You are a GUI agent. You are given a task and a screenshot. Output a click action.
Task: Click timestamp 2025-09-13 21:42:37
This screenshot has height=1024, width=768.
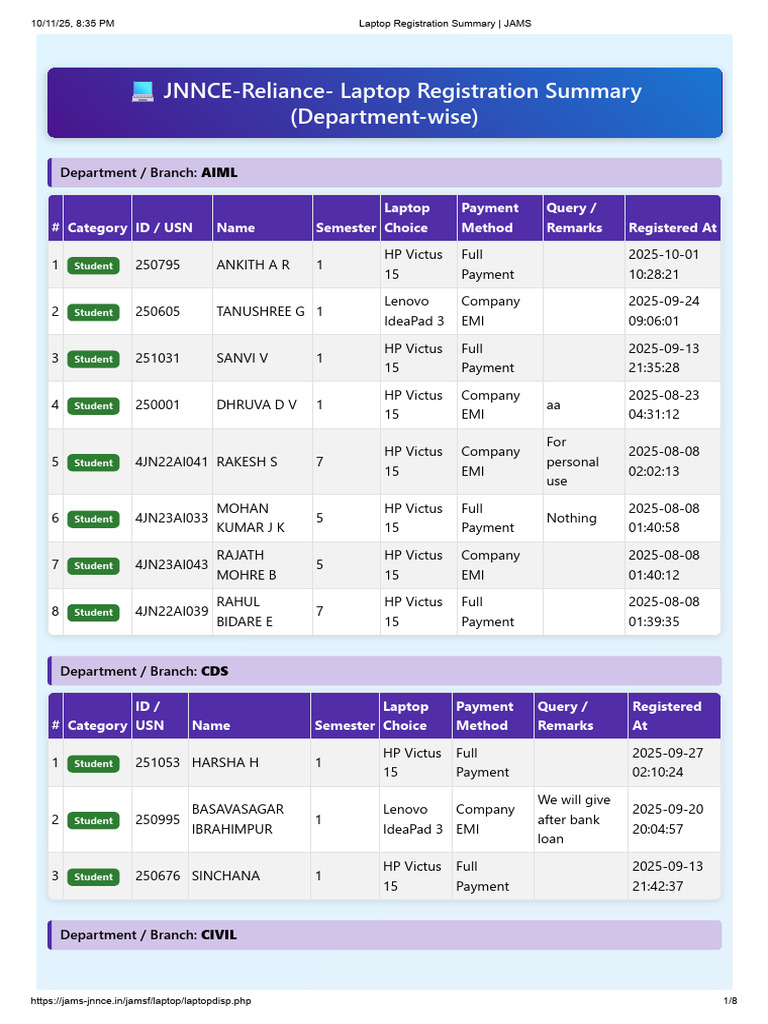click(667, 876)
